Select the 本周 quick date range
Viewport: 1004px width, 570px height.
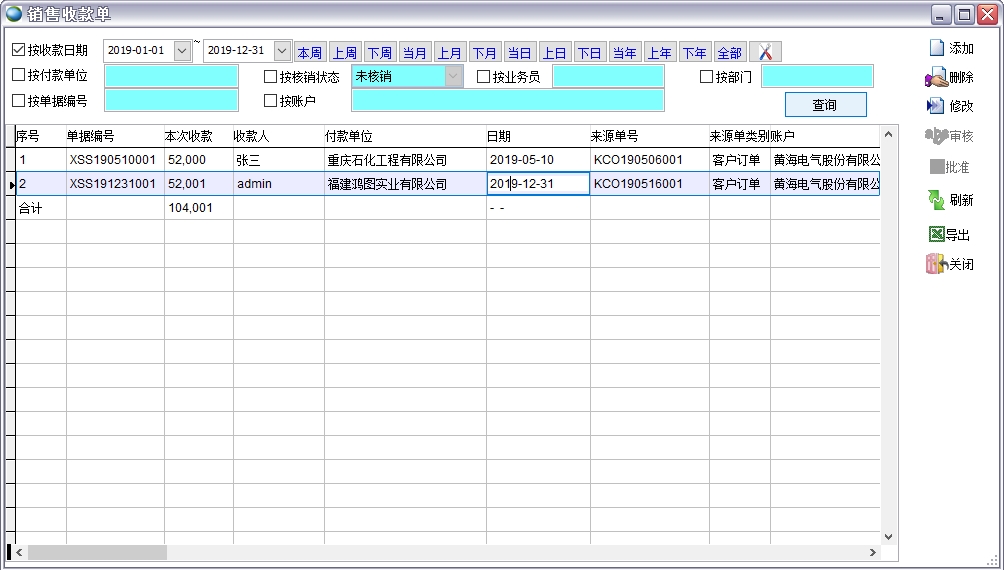(309, 53)
